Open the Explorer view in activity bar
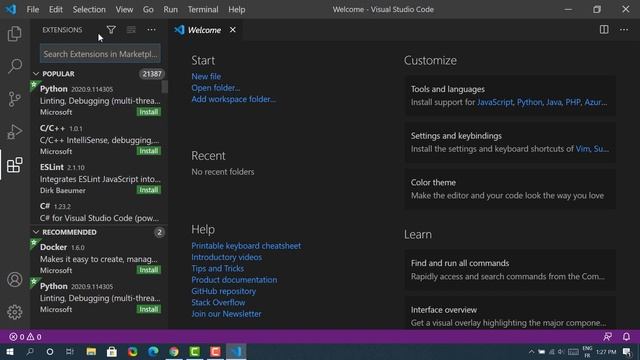The width and height of the screenshot is (640, 360). coord(15,34)
